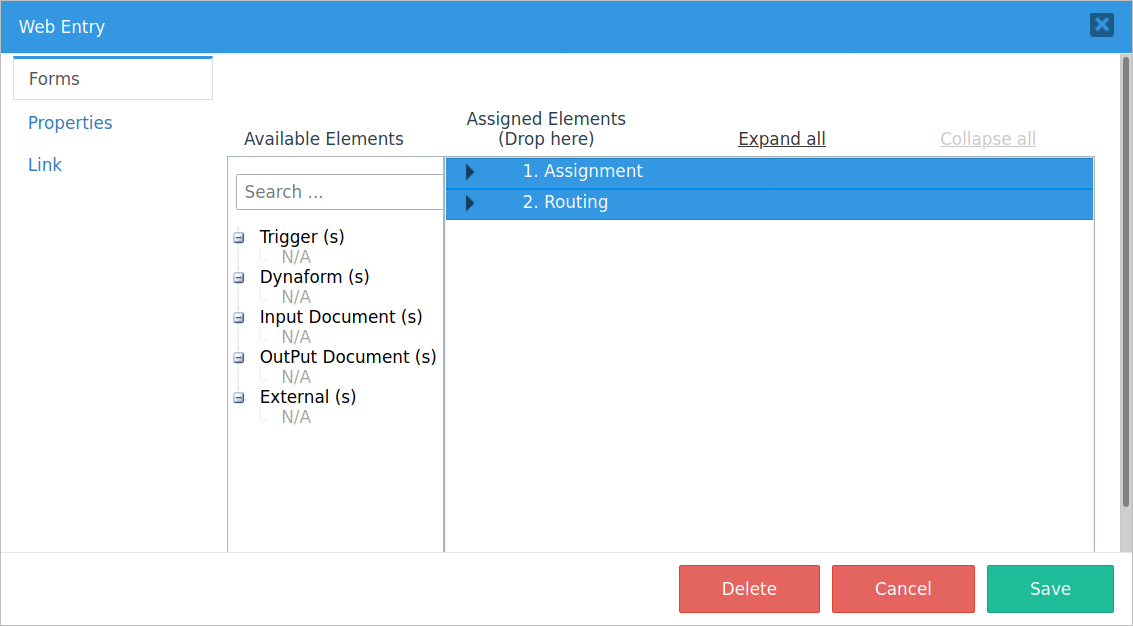The image size is (1133, 626).
Task: Collapse the External (s) tree node
Action: [x=239, y=398]
